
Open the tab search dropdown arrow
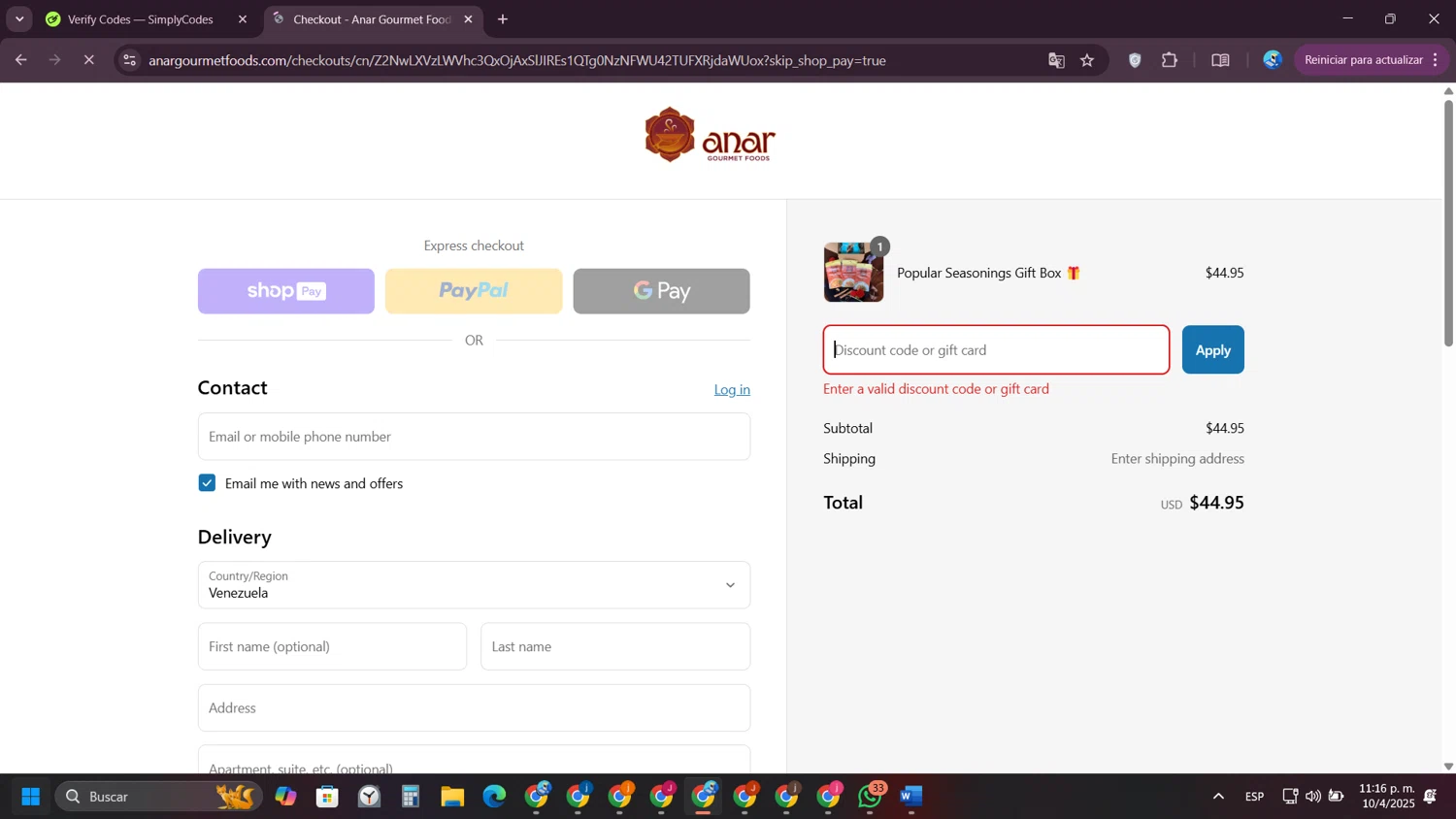point(19,19)
